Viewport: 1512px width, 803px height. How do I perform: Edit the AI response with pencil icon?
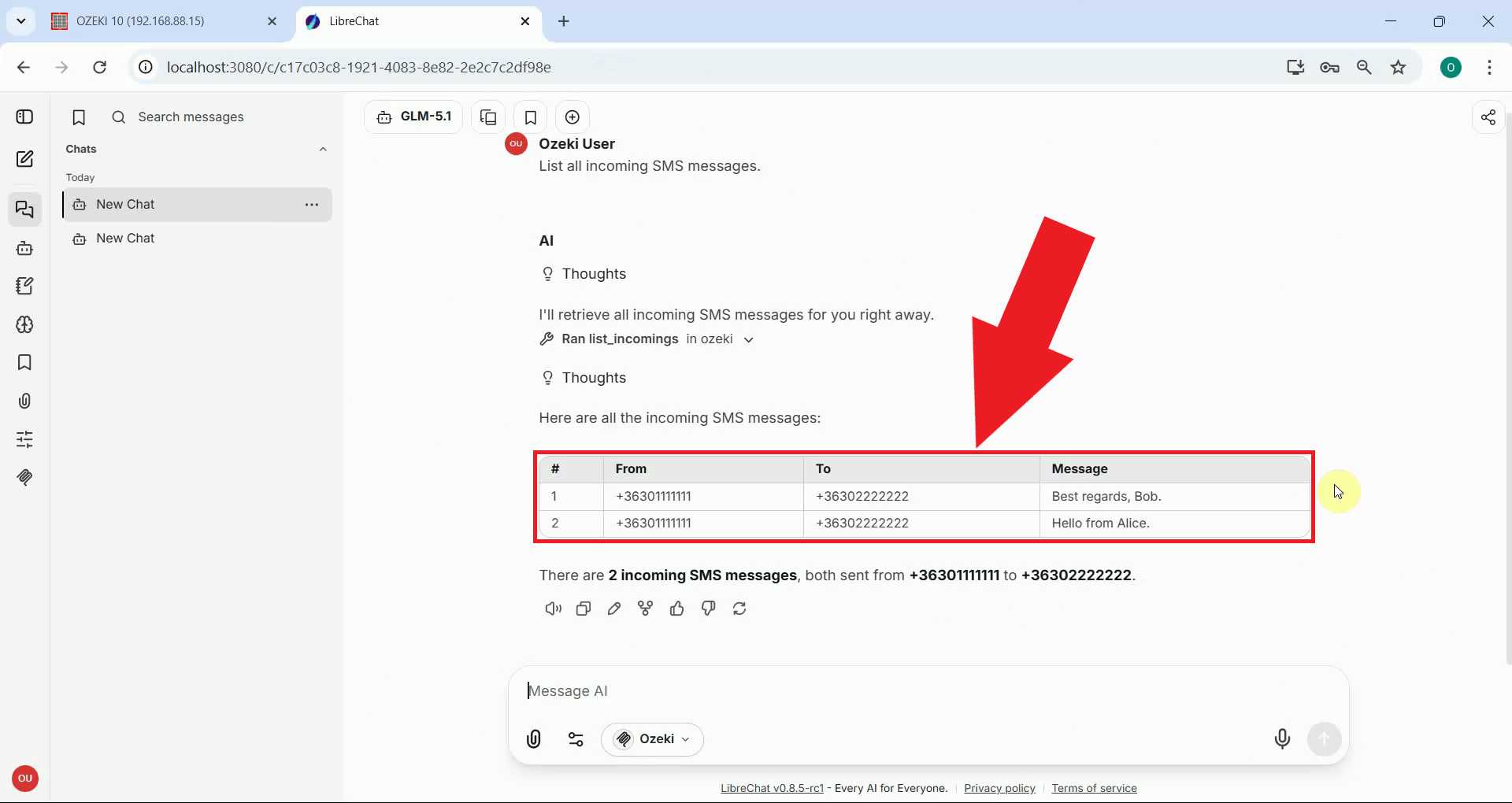pos(614,609)
